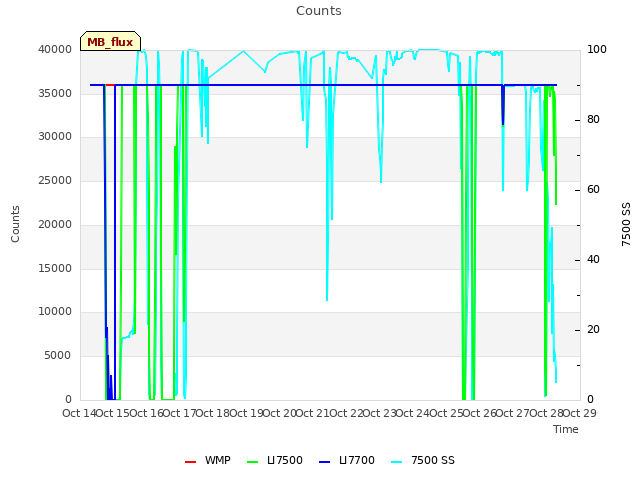This screenshot has width=640, height=480.
Task: Click the Oct 29 x-axis date label
Action: click(580, 413)
